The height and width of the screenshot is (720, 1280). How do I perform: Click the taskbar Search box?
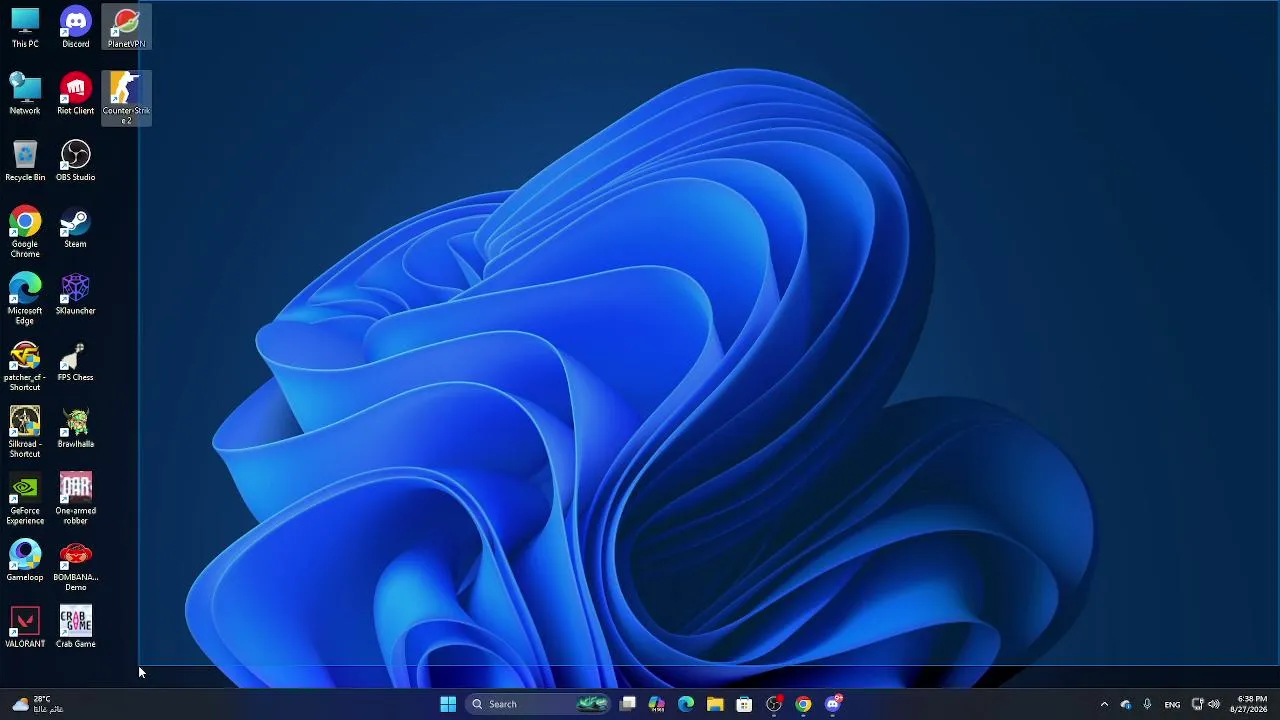[540, 704]
